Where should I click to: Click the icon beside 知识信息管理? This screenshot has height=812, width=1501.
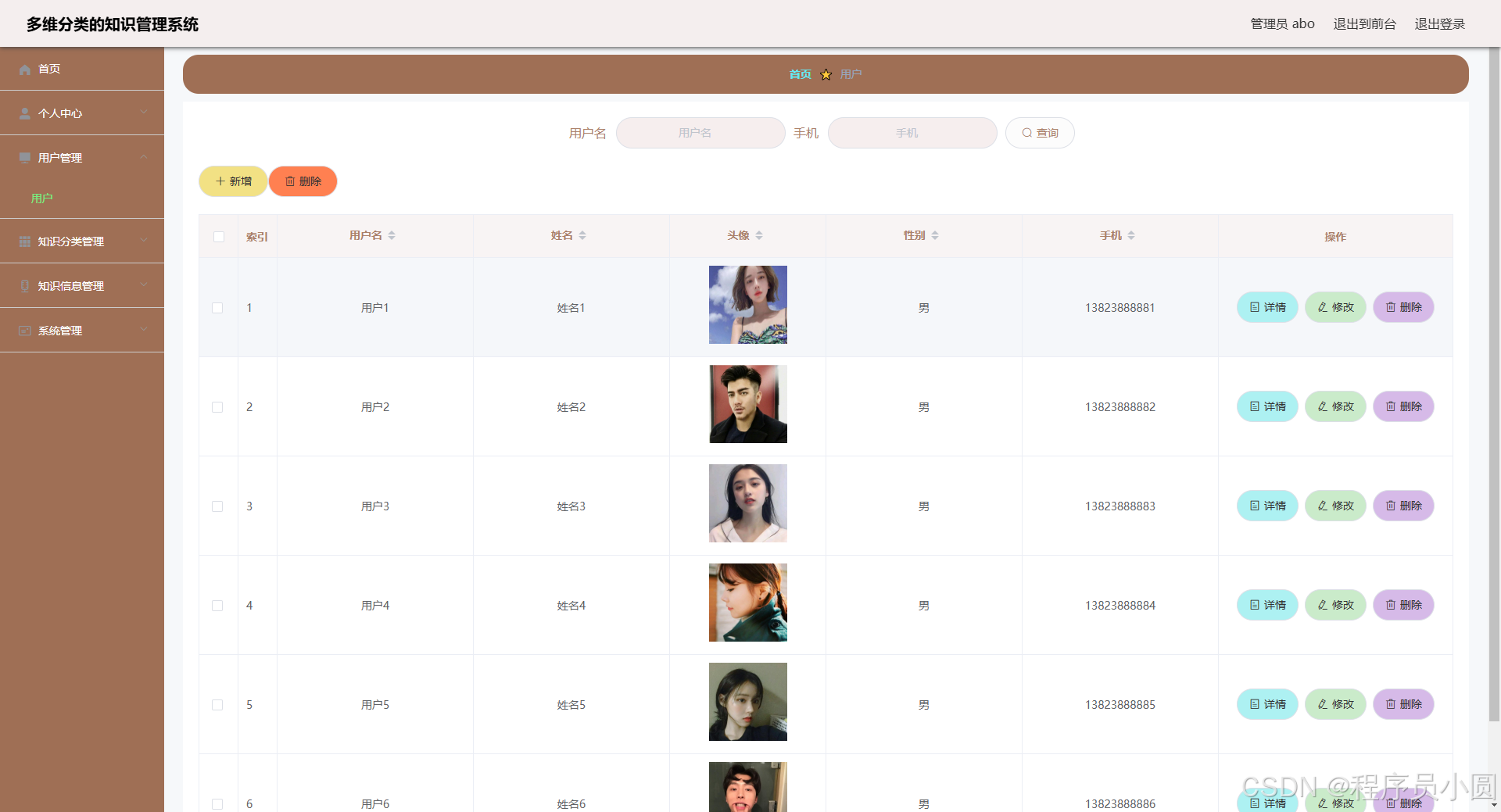coord(25,286)
